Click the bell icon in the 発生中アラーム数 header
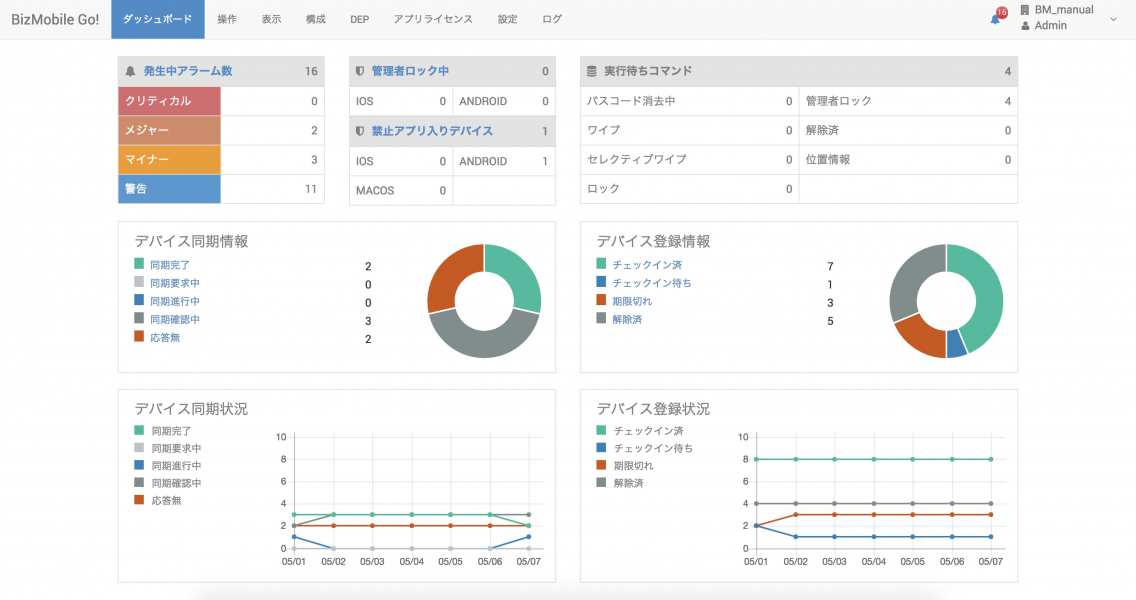The image size is (1136, 600). click(130, 71)
